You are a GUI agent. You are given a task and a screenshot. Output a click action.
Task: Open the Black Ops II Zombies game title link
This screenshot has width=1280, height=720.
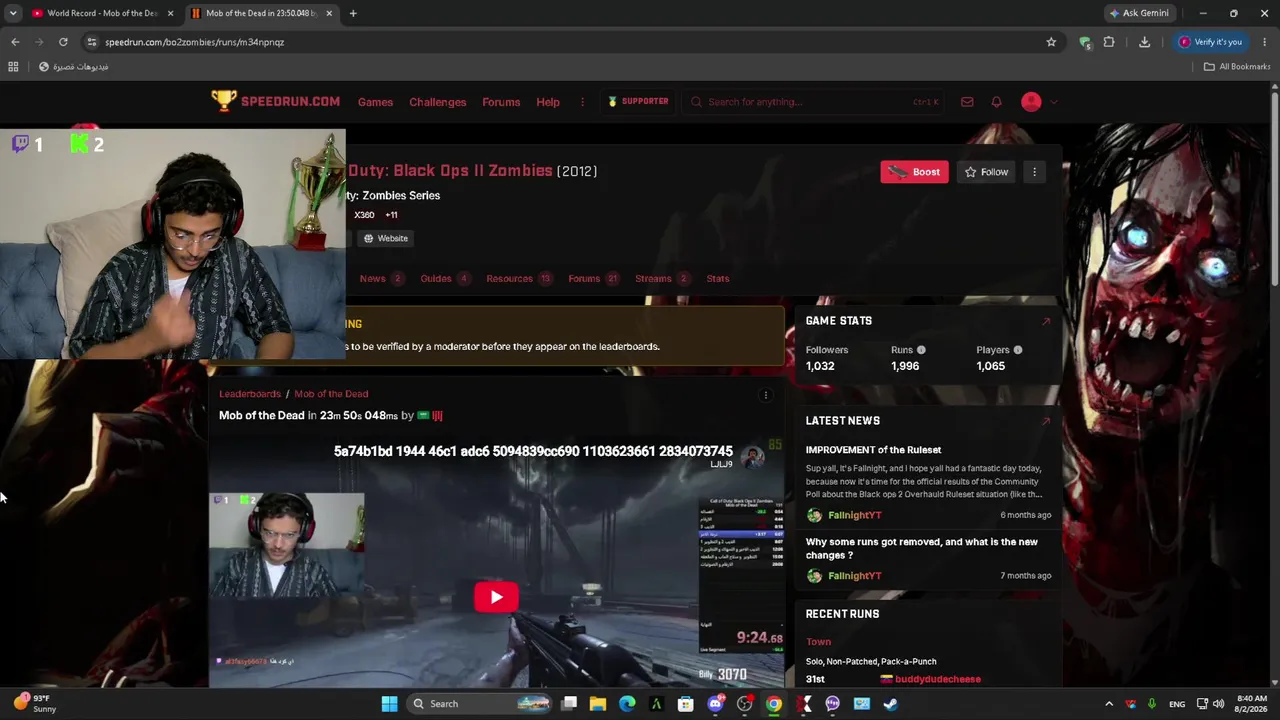pos(450,171)
